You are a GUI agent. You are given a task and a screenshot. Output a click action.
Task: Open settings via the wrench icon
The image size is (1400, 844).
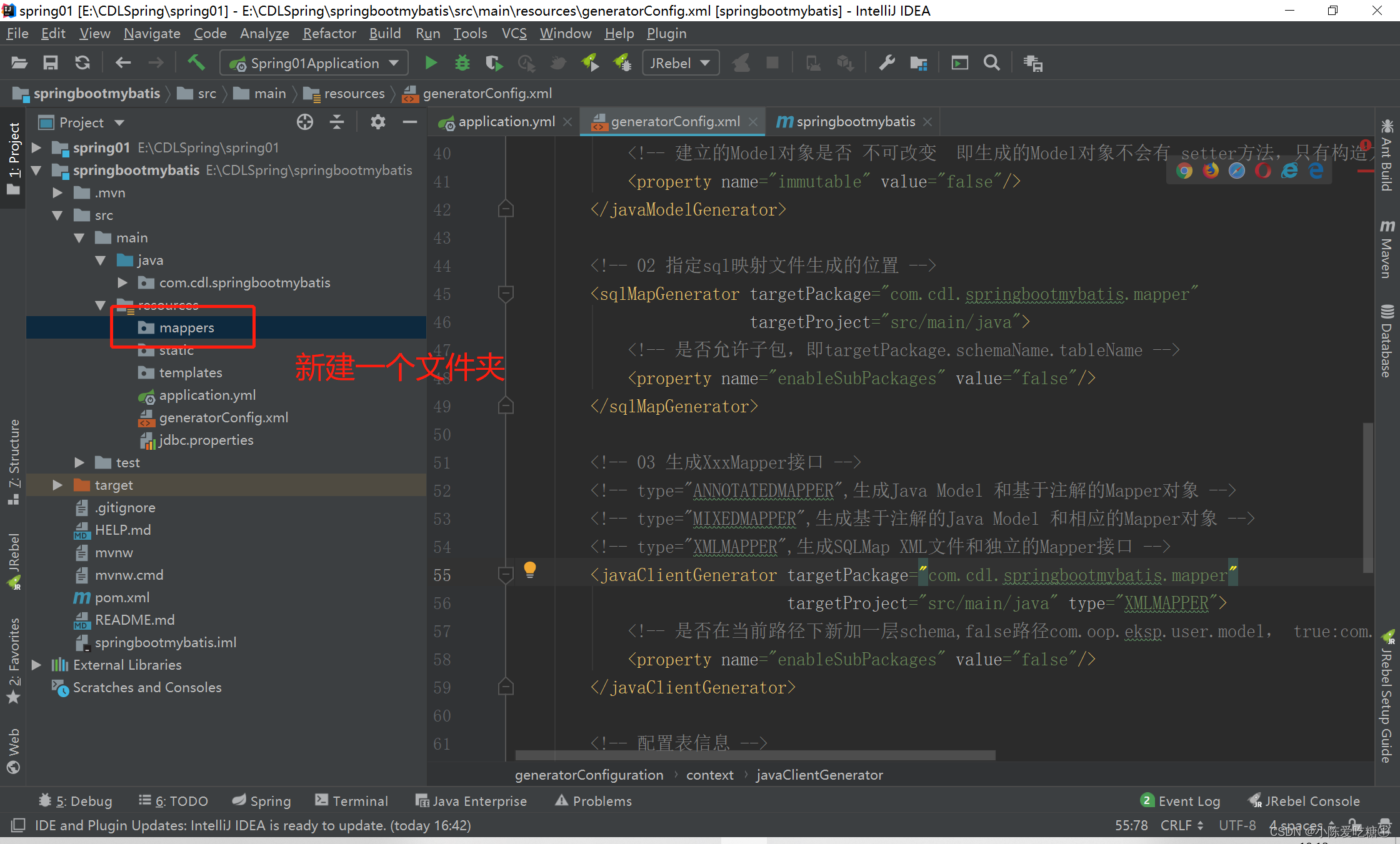(x=886, y=63)
